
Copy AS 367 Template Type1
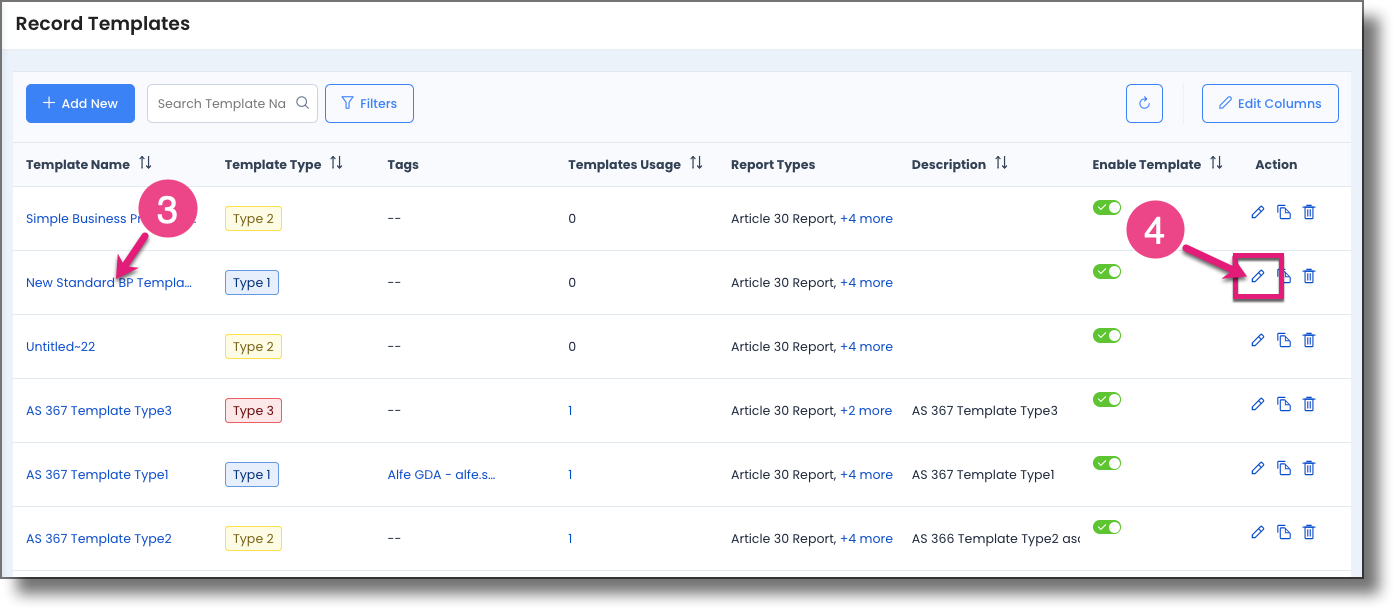[1284, 468]
